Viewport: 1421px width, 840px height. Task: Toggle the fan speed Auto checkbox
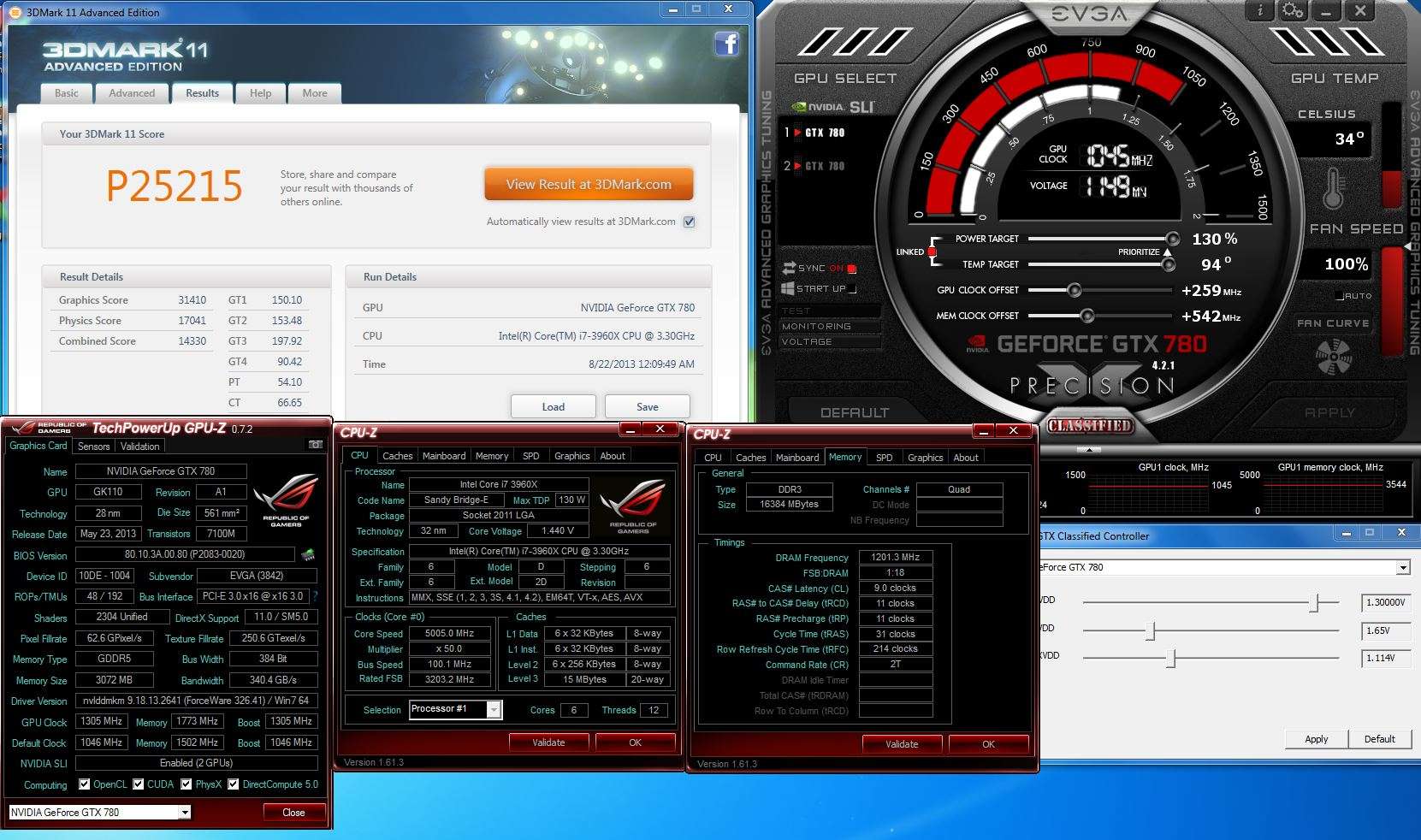pos(1339,296)
